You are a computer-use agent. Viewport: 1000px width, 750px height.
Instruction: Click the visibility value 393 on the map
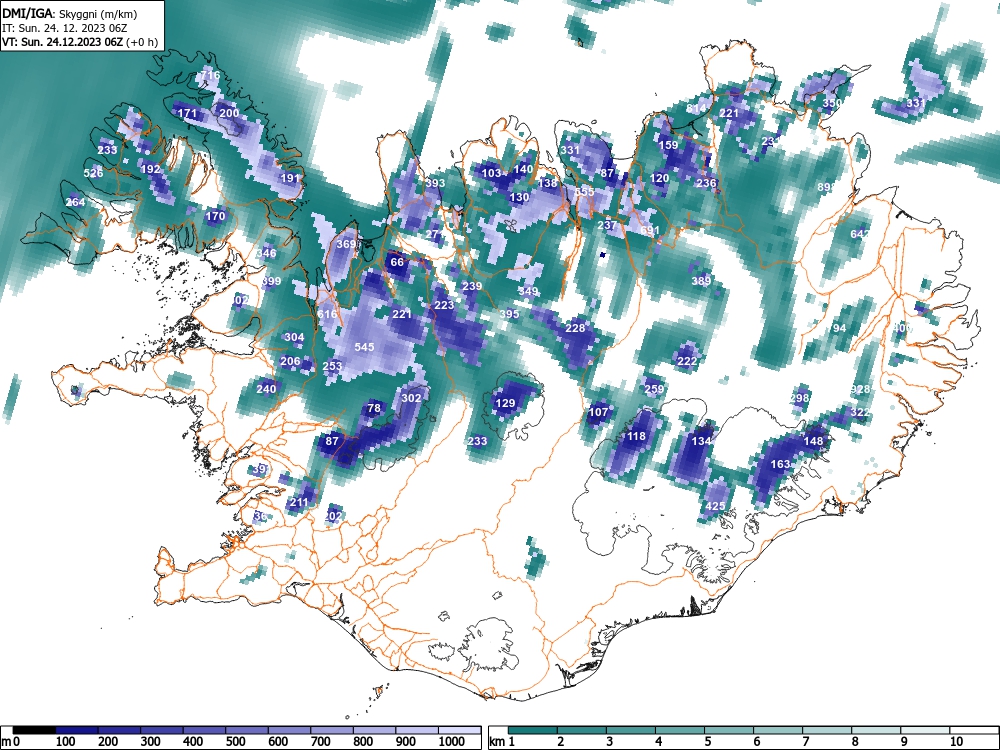(x=435, y=184)
